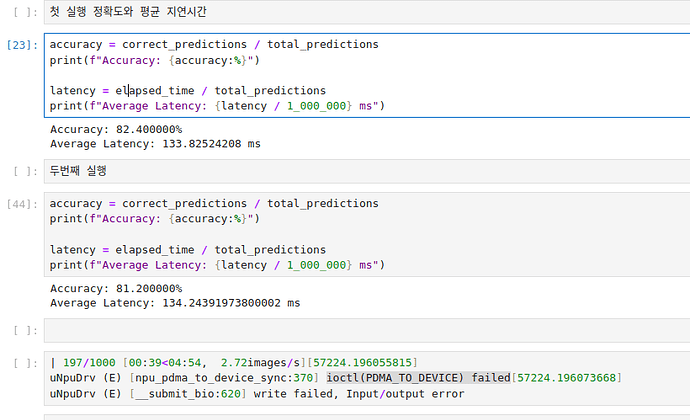
Task: Click the print Accuracy line in cell [23]
Action: 154,60
